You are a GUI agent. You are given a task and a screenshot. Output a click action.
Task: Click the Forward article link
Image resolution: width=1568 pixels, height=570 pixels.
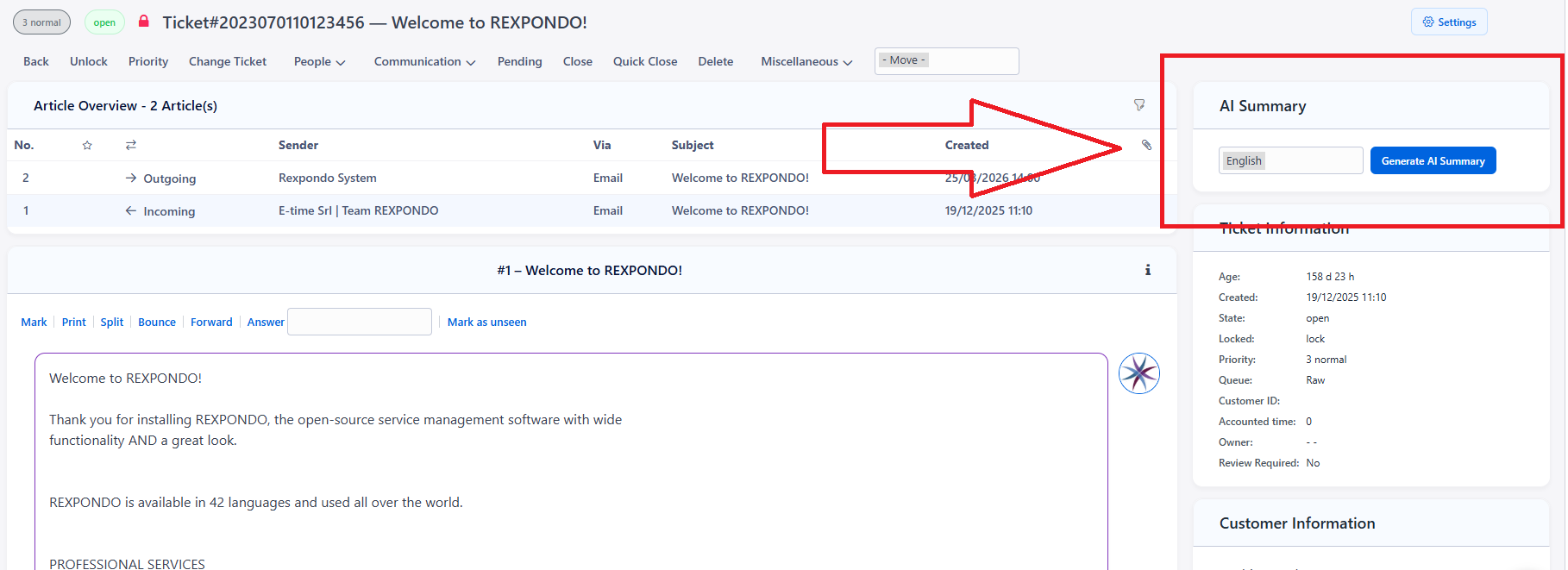pyautogui.click(x=211, y=322)
